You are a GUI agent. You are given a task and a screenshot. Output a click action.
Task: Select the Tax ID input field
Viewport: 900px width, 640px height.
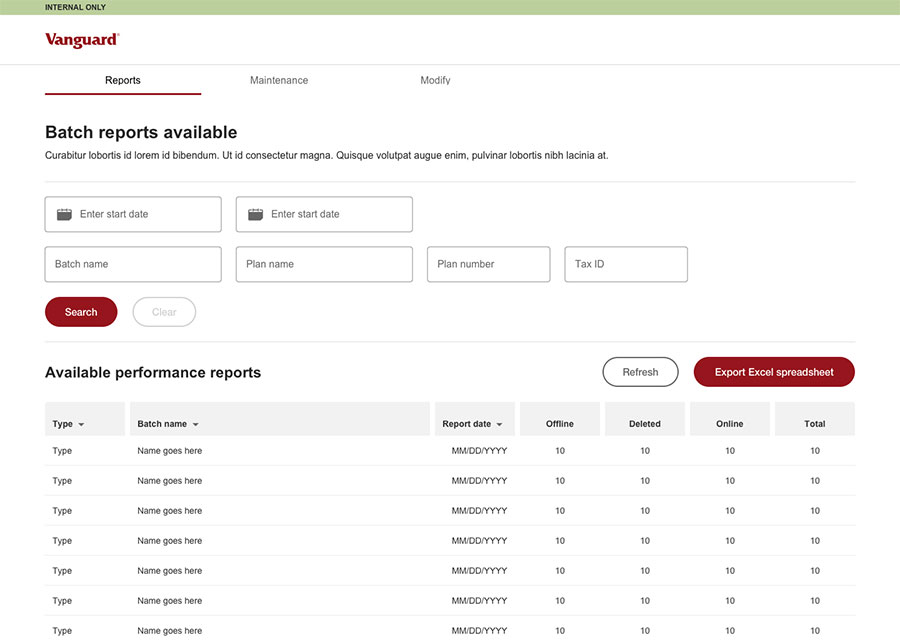coord(626,264)
